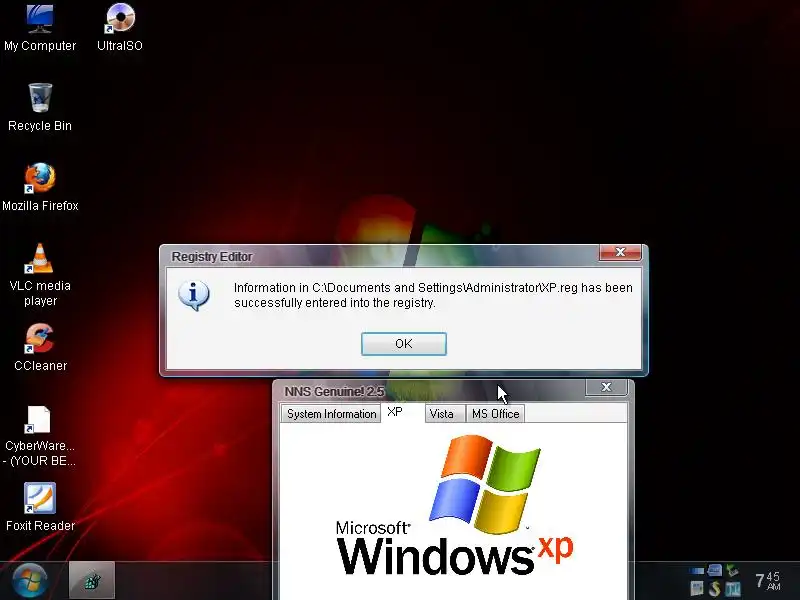Viewport: 800px width, 600px height.
Task: Select the XP tab in NNS Genuine
Action: tap(395, 412)
